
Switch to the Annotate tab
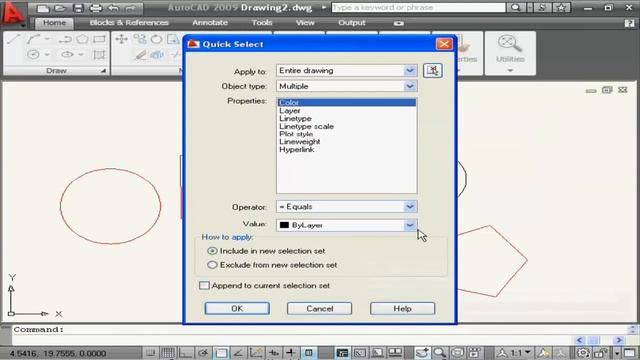point(210,23)
